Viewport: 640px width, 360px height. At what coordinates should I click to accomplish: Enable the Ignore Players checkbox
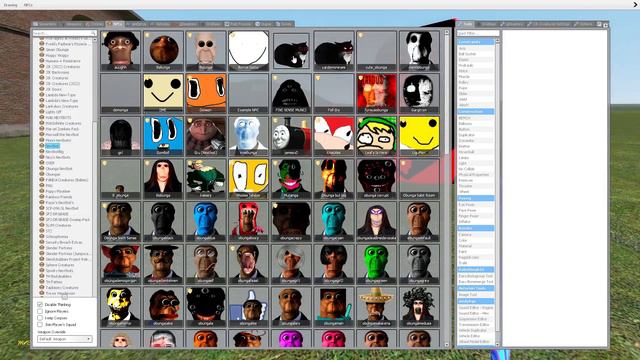pos(40,311)
